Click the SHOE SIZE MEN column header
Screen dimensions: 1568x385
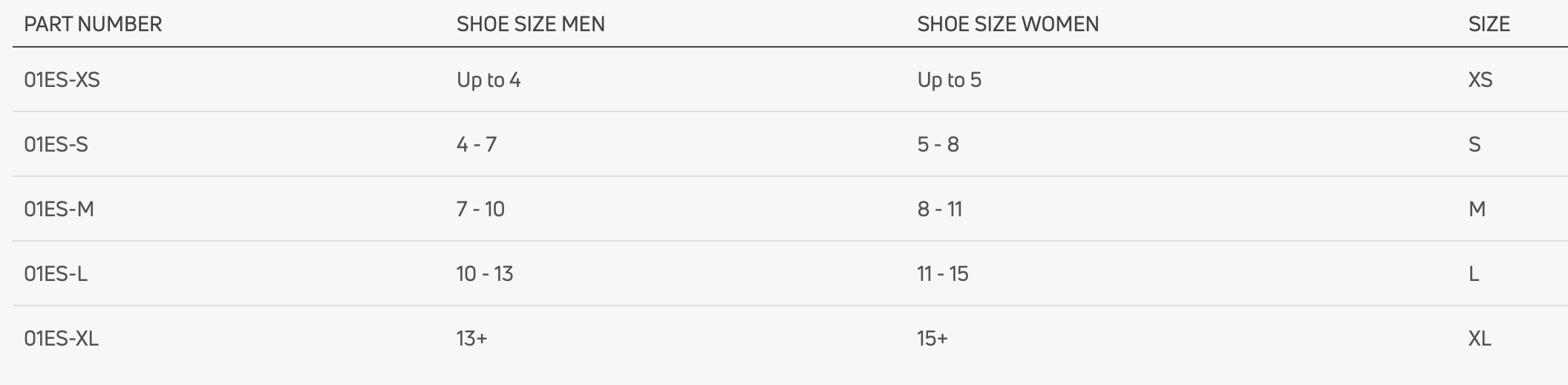[x=530, y=25]
